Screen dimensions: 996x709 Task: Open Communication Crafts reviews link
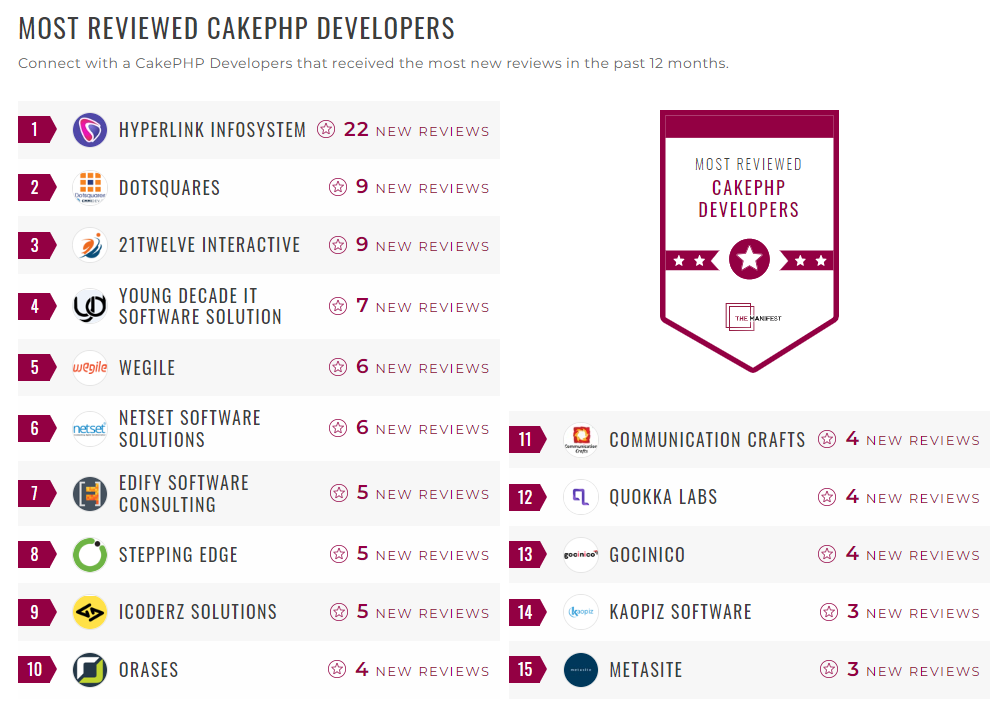(901, 439)
